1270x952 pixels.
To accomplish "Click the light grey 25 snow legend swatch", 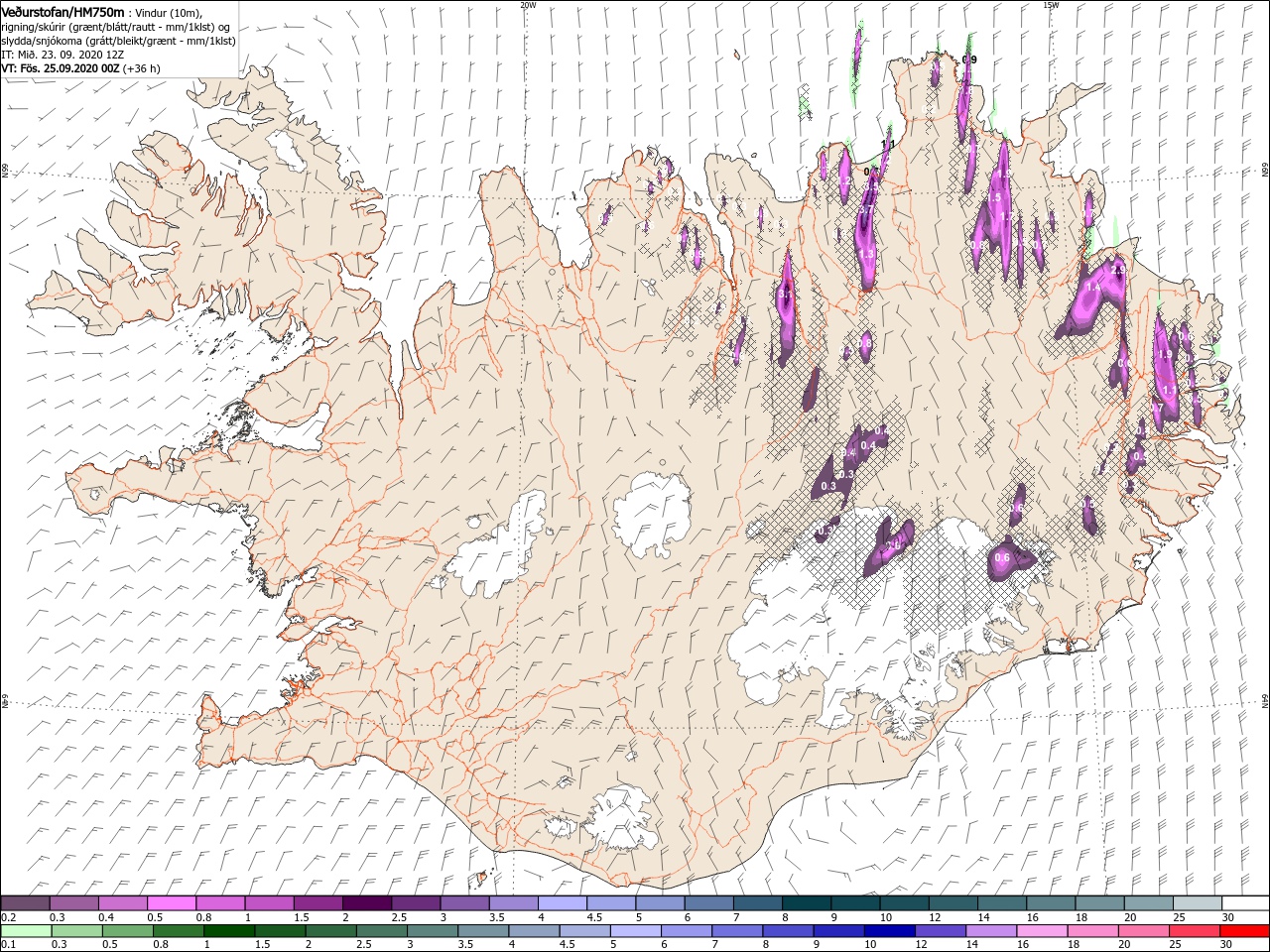I will [1197, 903].
